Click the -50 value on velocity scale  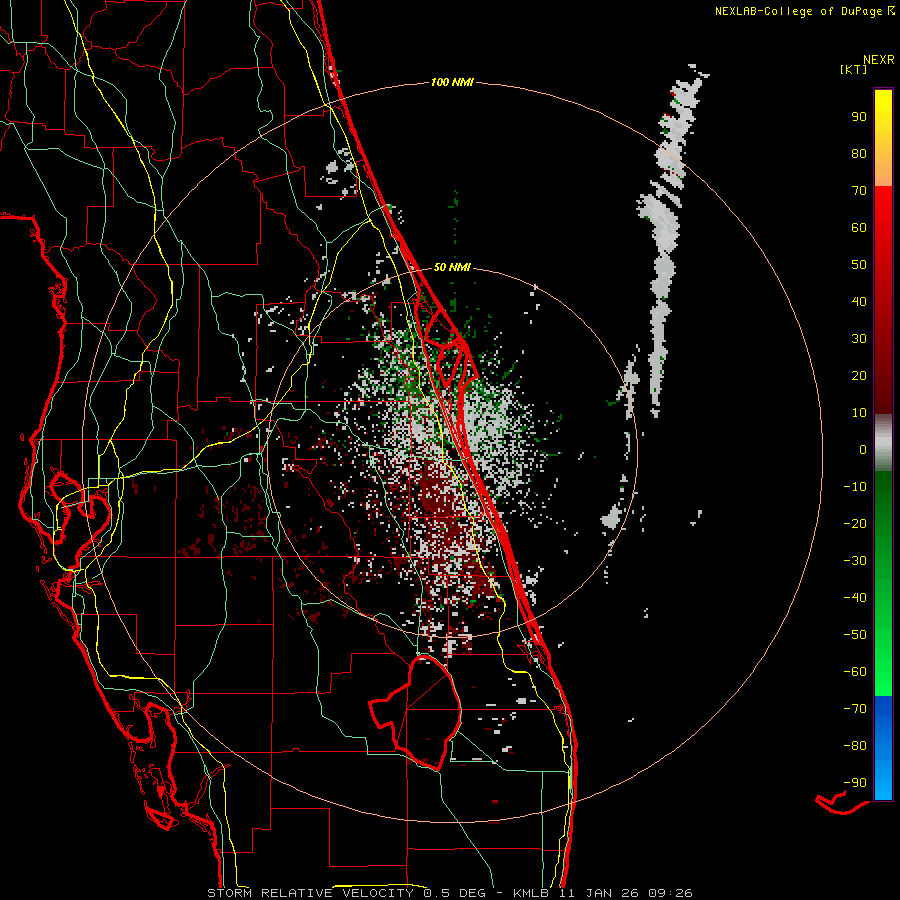pyautogui.click(x=855, y=635)
